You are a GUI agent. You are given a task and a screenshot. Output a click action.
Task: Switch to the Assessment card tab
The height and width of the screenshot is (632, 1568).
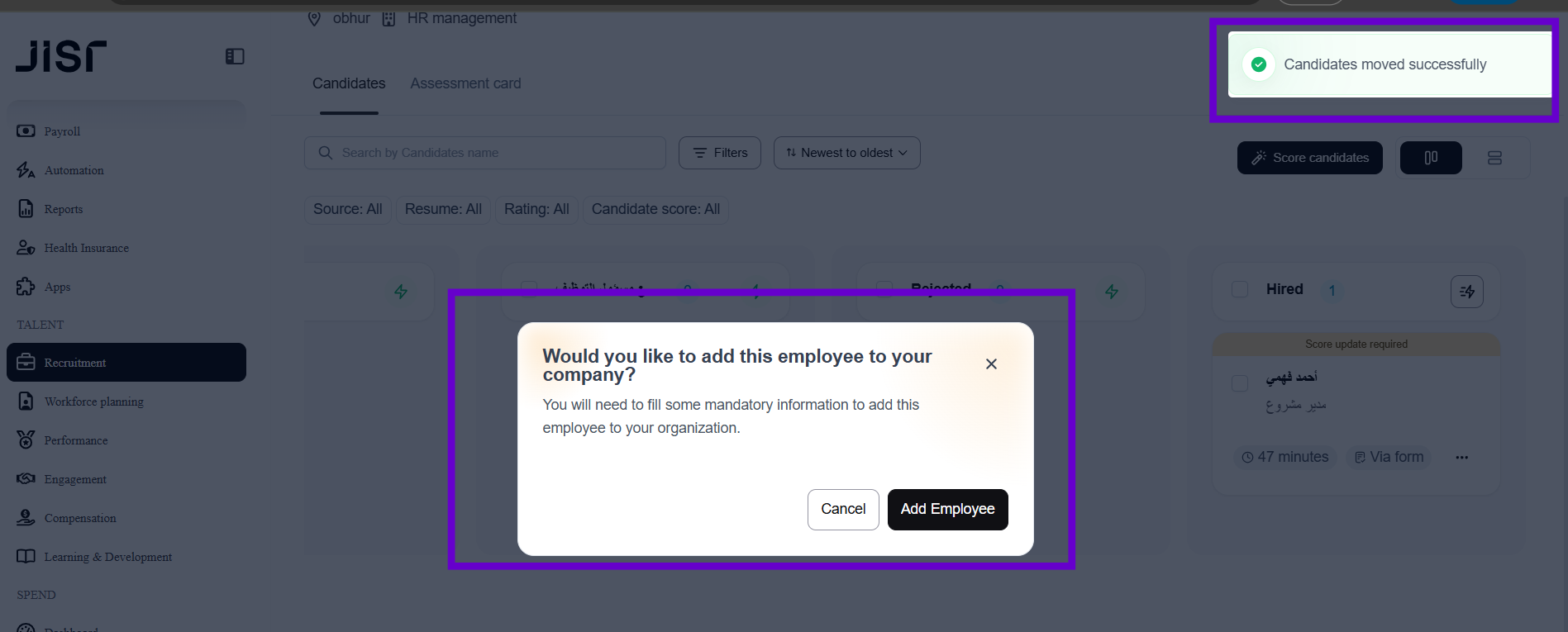(465, 83)
